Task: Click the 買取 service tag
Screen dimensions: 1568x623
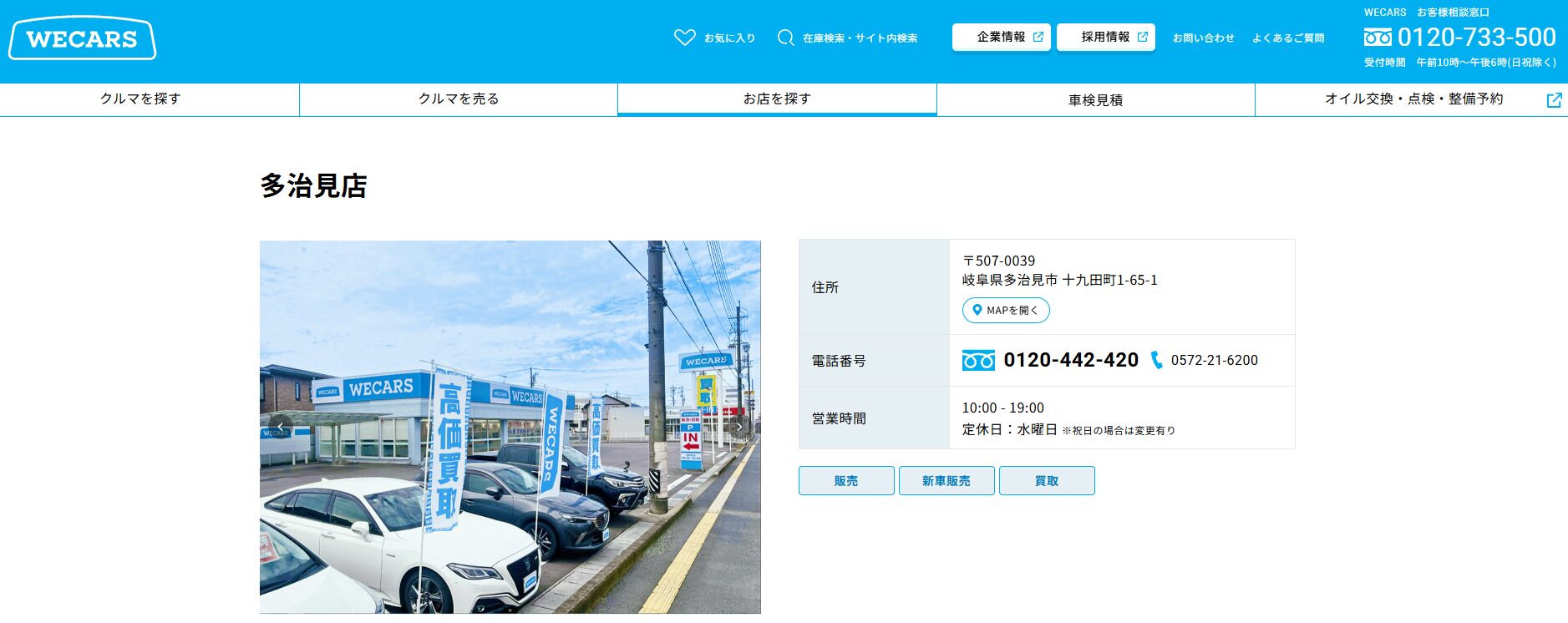Action: tap(1047, 481)
